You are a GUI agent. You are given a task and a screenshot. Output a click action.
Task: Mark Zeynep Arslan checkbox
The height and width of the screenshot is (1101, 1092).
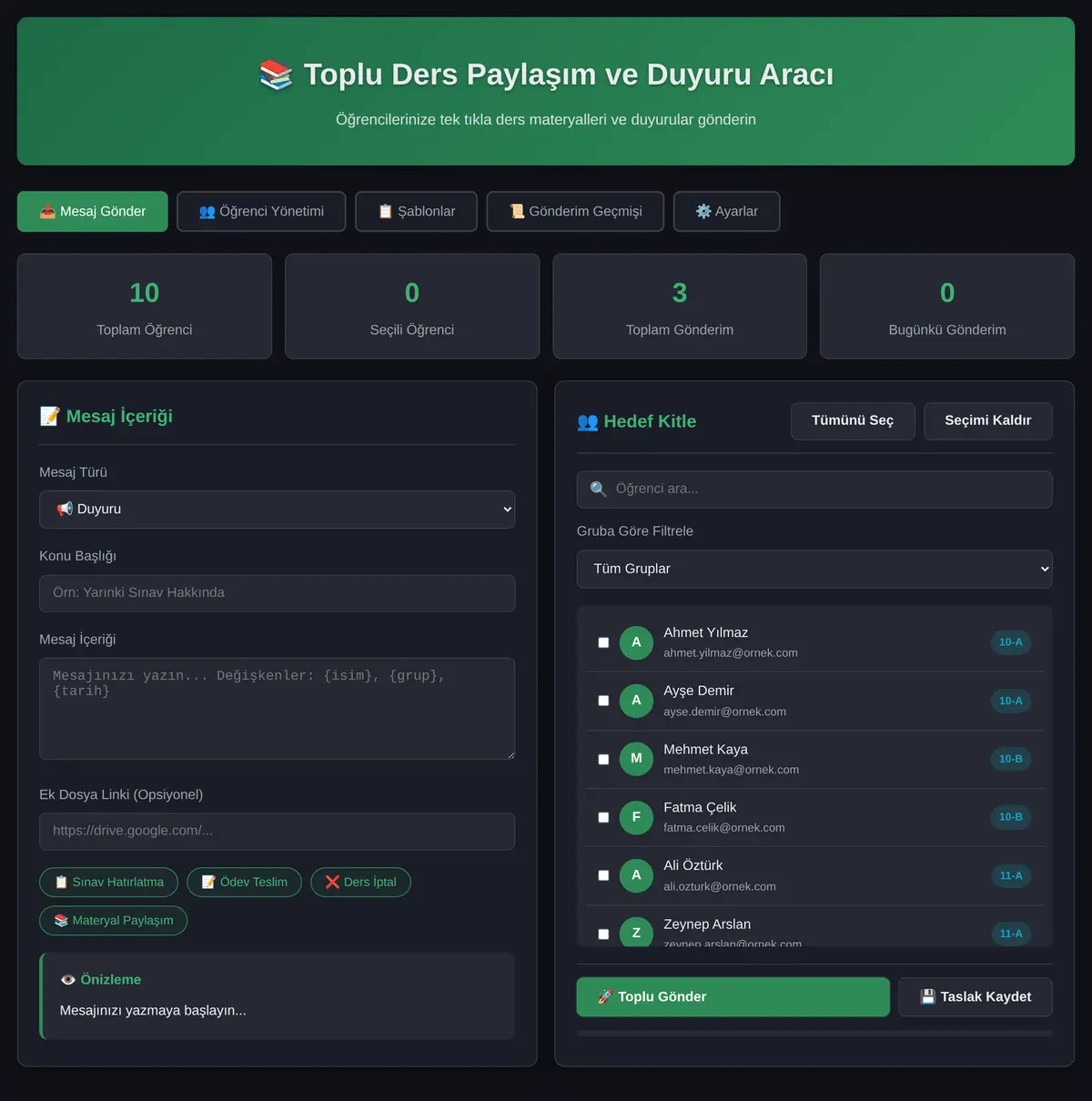tap(603, 934)
